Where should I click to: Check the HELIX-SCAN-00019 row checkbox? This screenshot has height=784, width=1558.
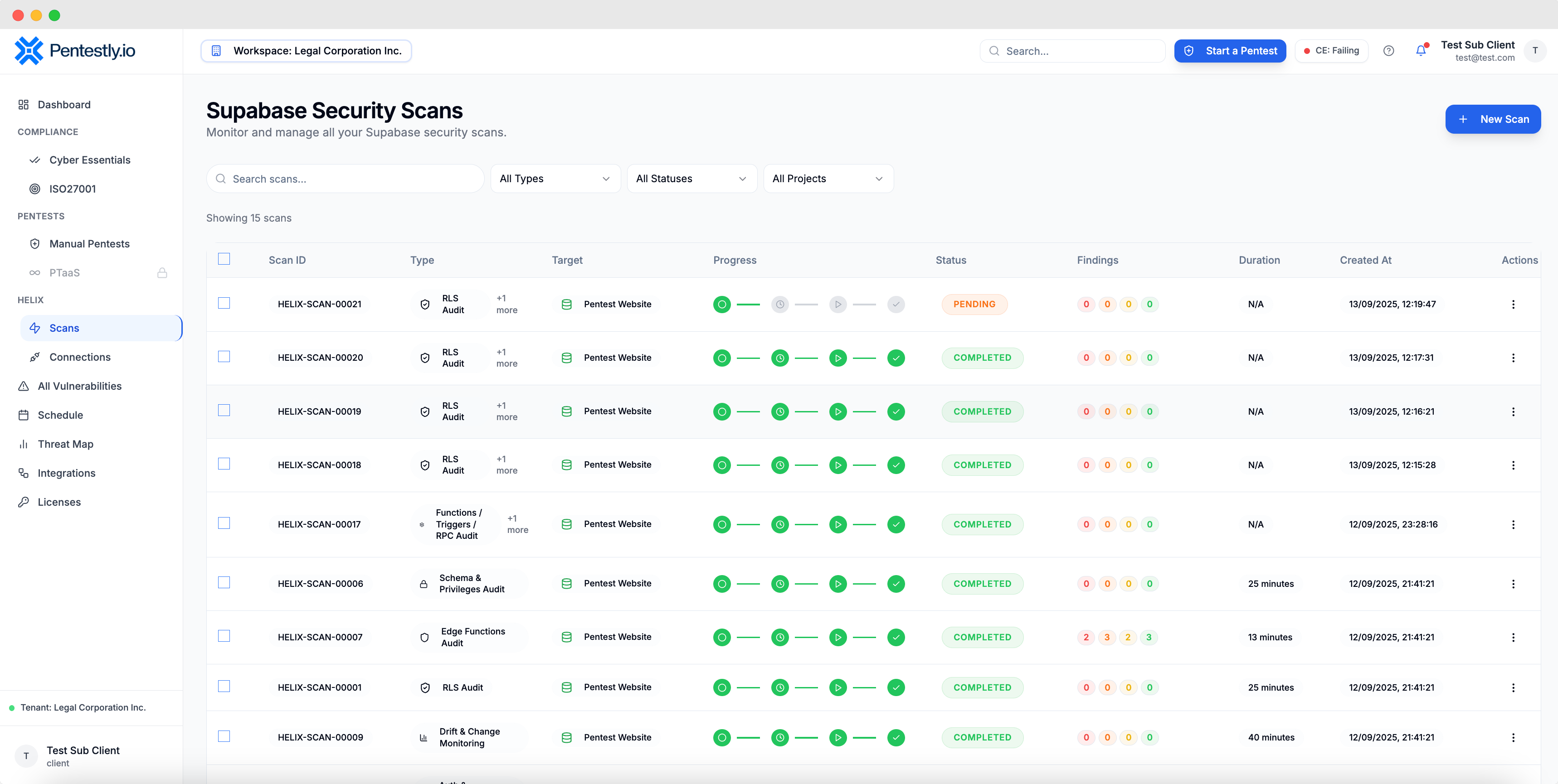[x=224, y=411]
